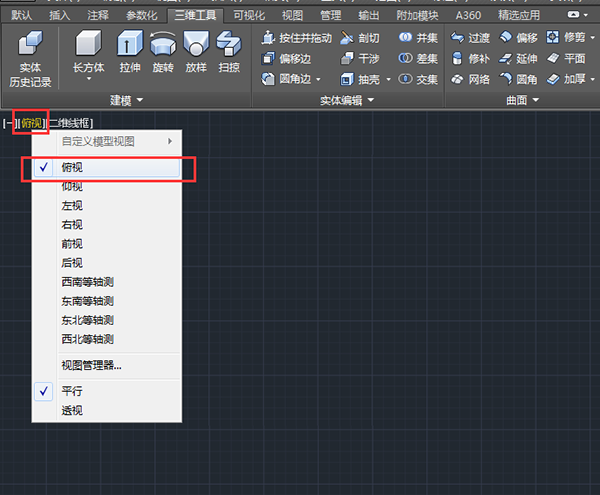Expand the 建模 panel dropdown

tap(127, 100)
